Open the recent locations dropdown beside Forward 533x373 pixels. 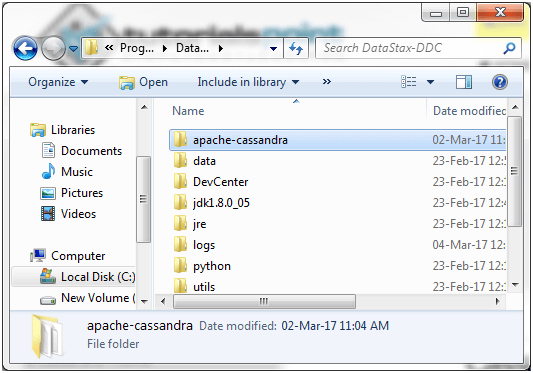(x=73, y=49)
